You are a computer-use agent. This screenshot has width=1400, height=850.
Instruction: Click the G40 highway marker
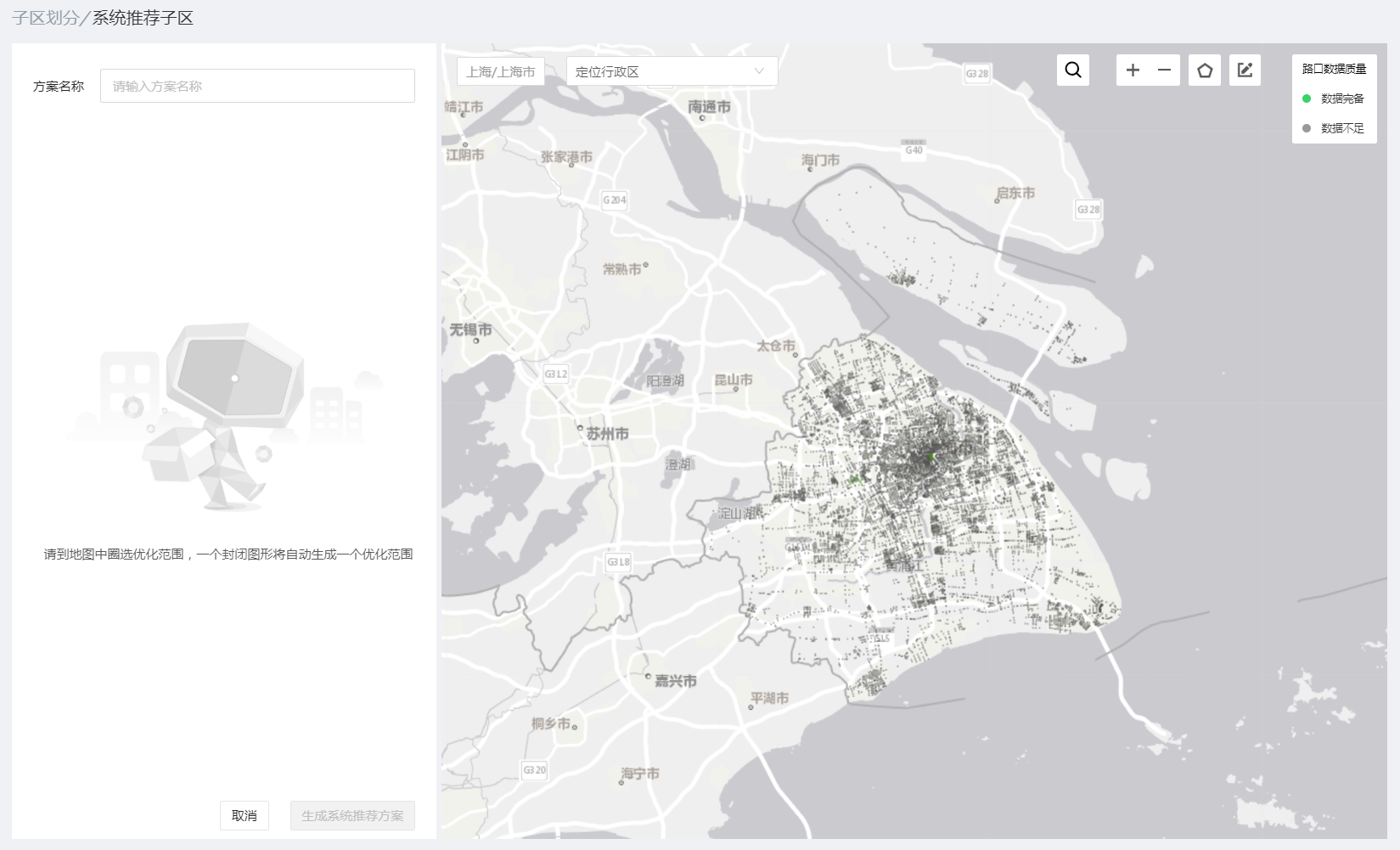tap(914, 150)
